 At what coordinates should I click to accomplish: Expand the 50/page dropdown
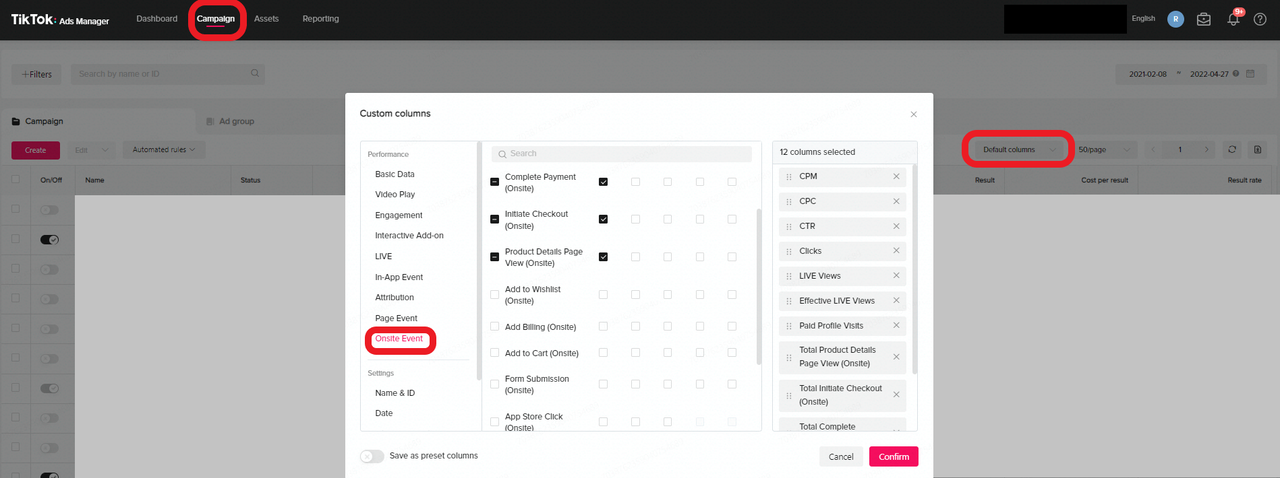[x=1106, y=150]
